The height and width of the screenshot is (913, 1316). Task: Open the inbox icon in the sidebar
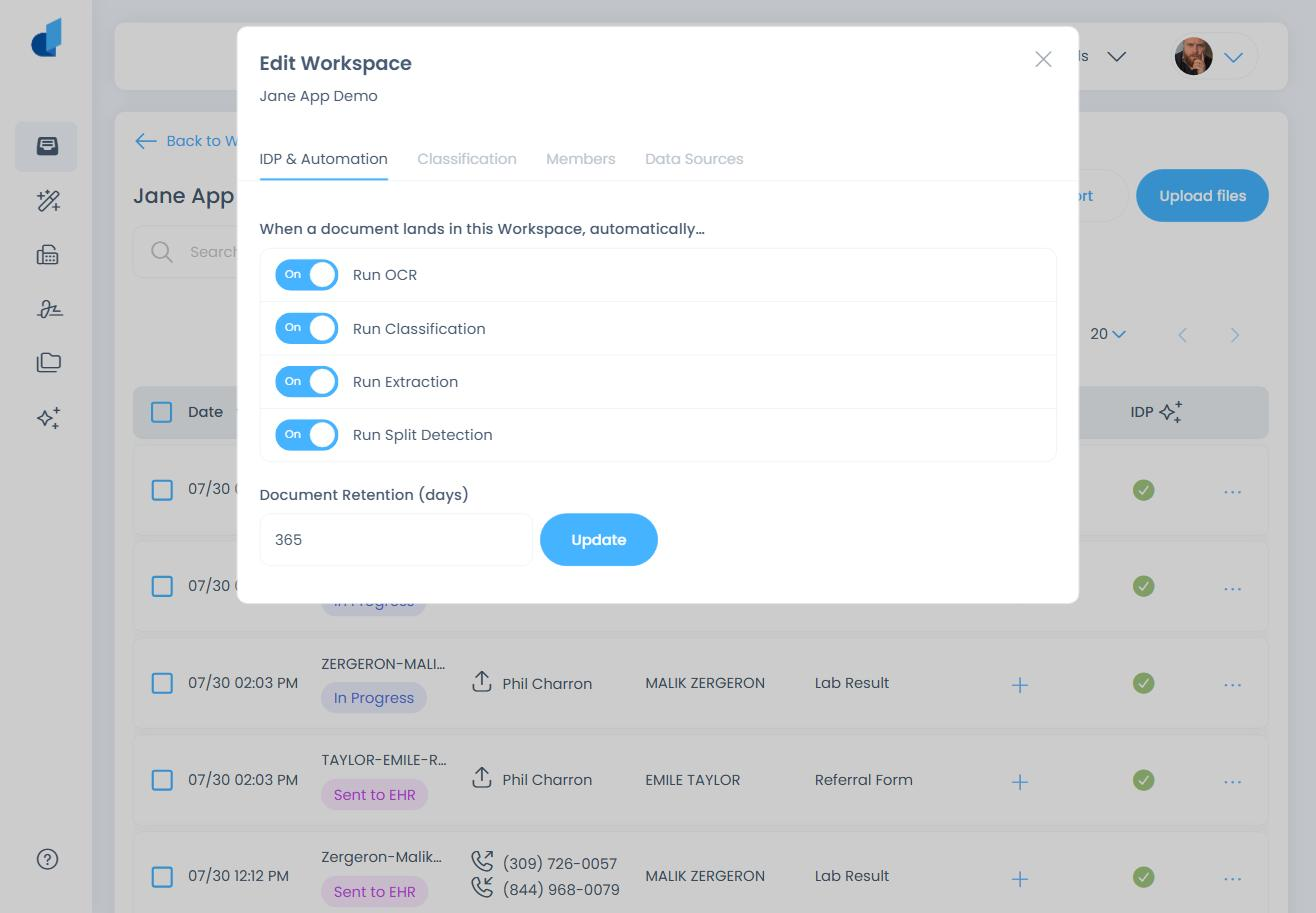[47, 146]
